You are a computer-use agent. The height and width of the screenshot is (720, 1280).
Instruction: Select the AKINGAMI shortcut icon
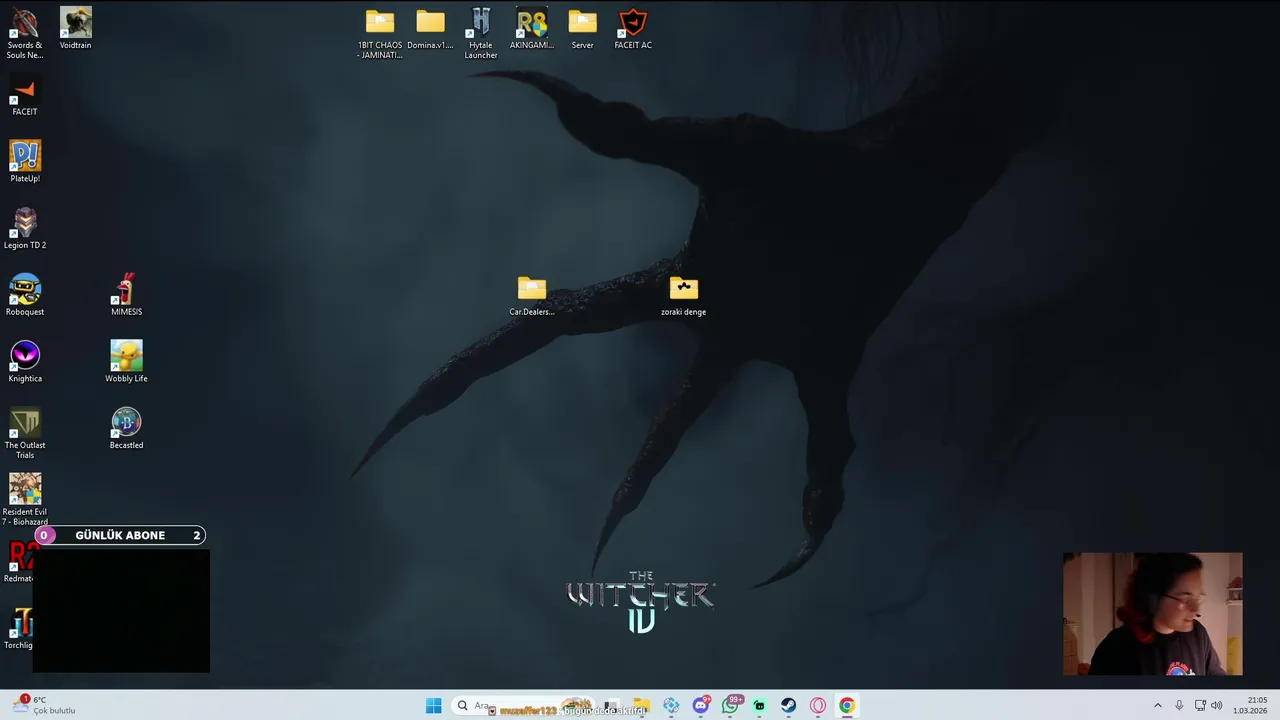point(532,29)
